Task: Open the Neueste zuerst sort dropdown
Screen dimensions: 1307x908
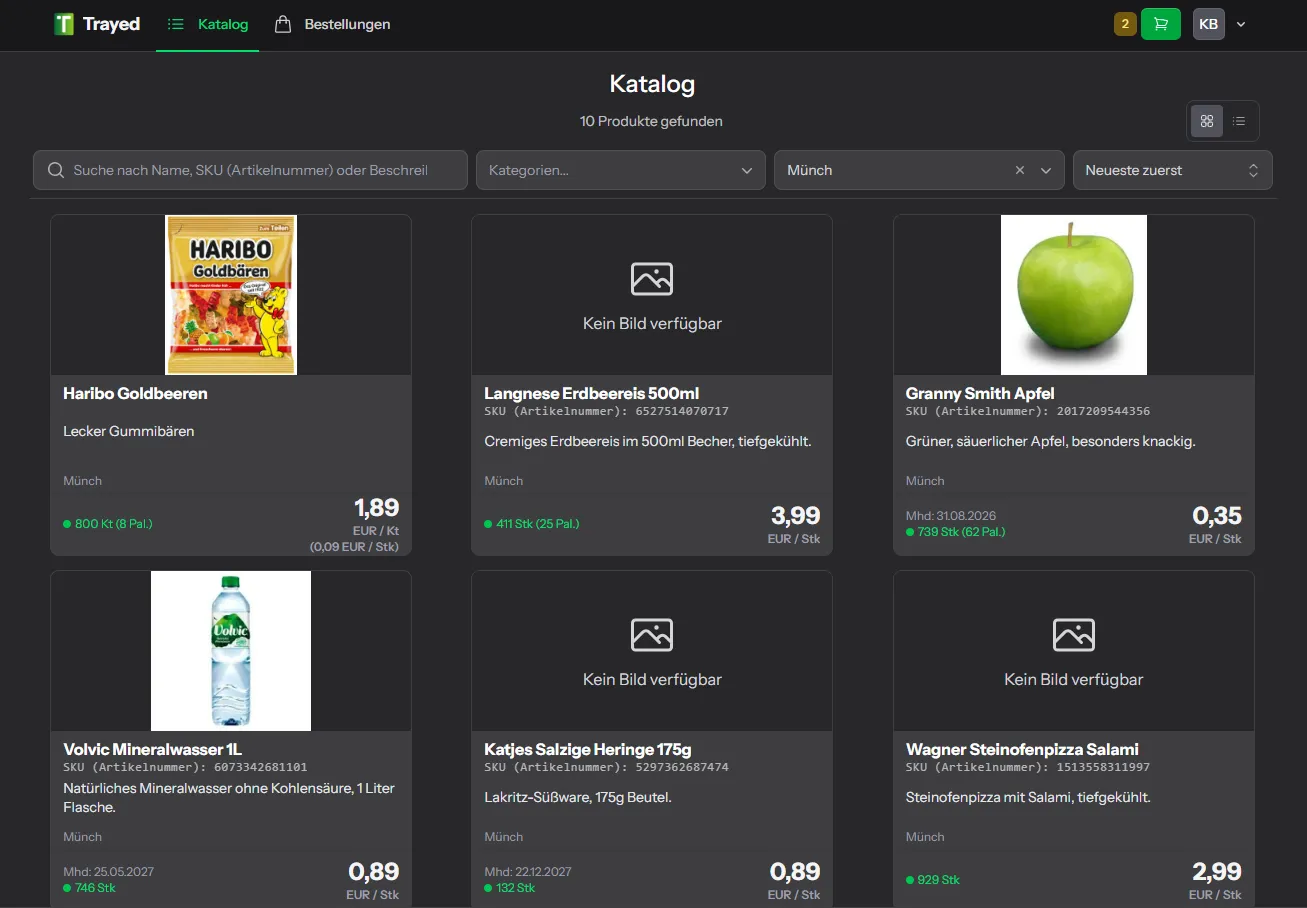Action: [1172, 170]
